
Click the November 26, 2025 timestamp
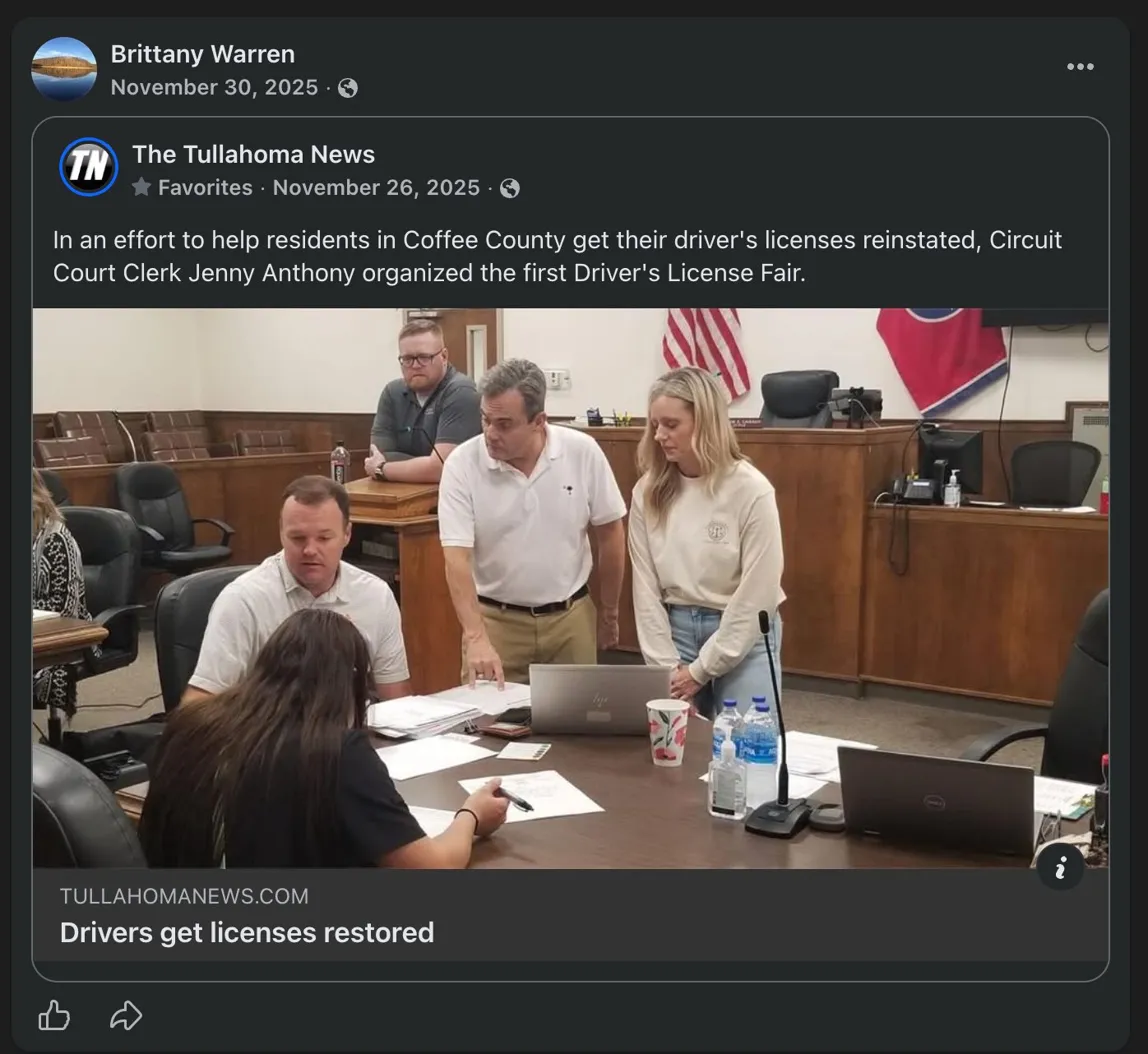(x=376, y=188)
